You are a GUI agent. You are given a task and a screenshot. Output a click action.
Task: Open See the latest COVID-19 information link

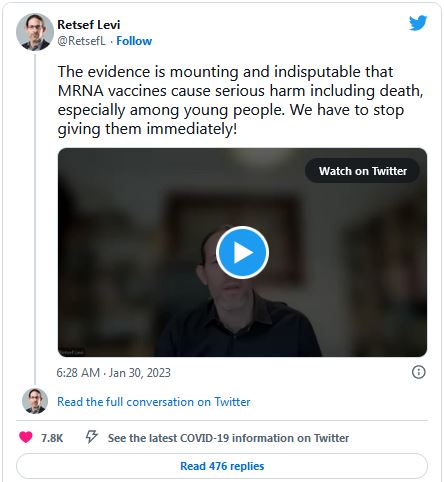(x=228, y=438)
